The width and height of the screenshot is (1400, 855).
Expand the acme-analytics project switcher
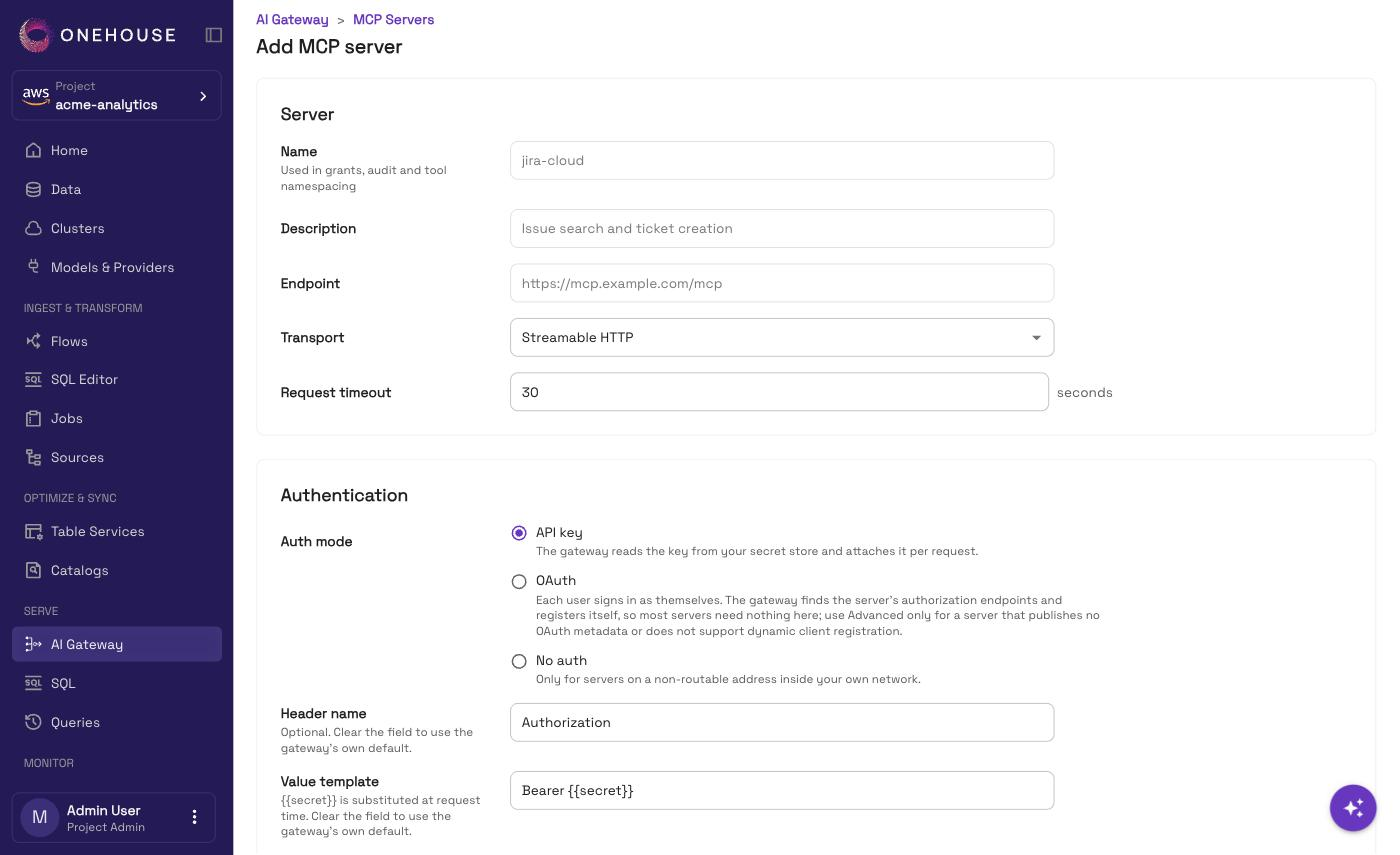pyautogui.click(x=117, y=95)
